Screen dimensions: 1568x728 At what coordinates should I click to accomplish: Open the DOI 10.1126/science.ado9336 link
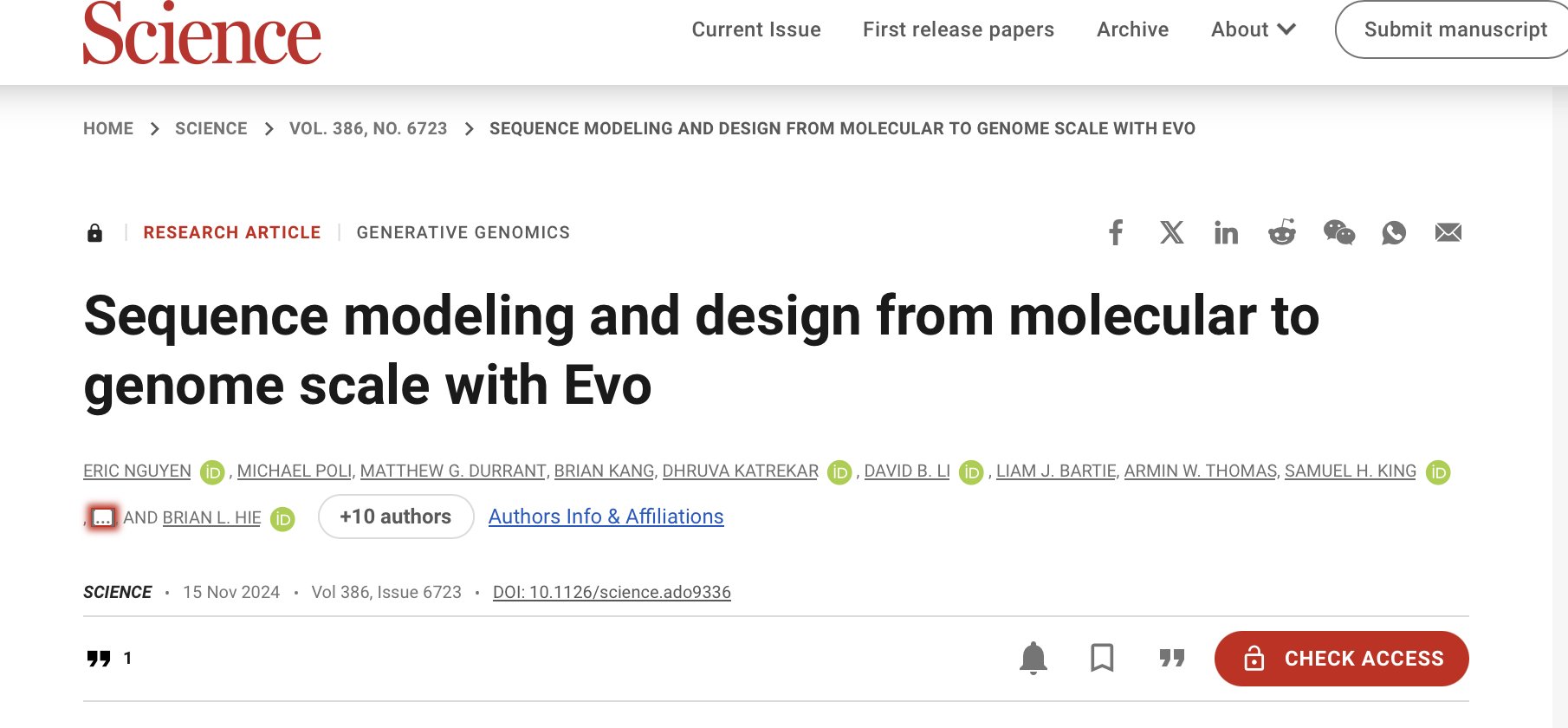[612, 592]
